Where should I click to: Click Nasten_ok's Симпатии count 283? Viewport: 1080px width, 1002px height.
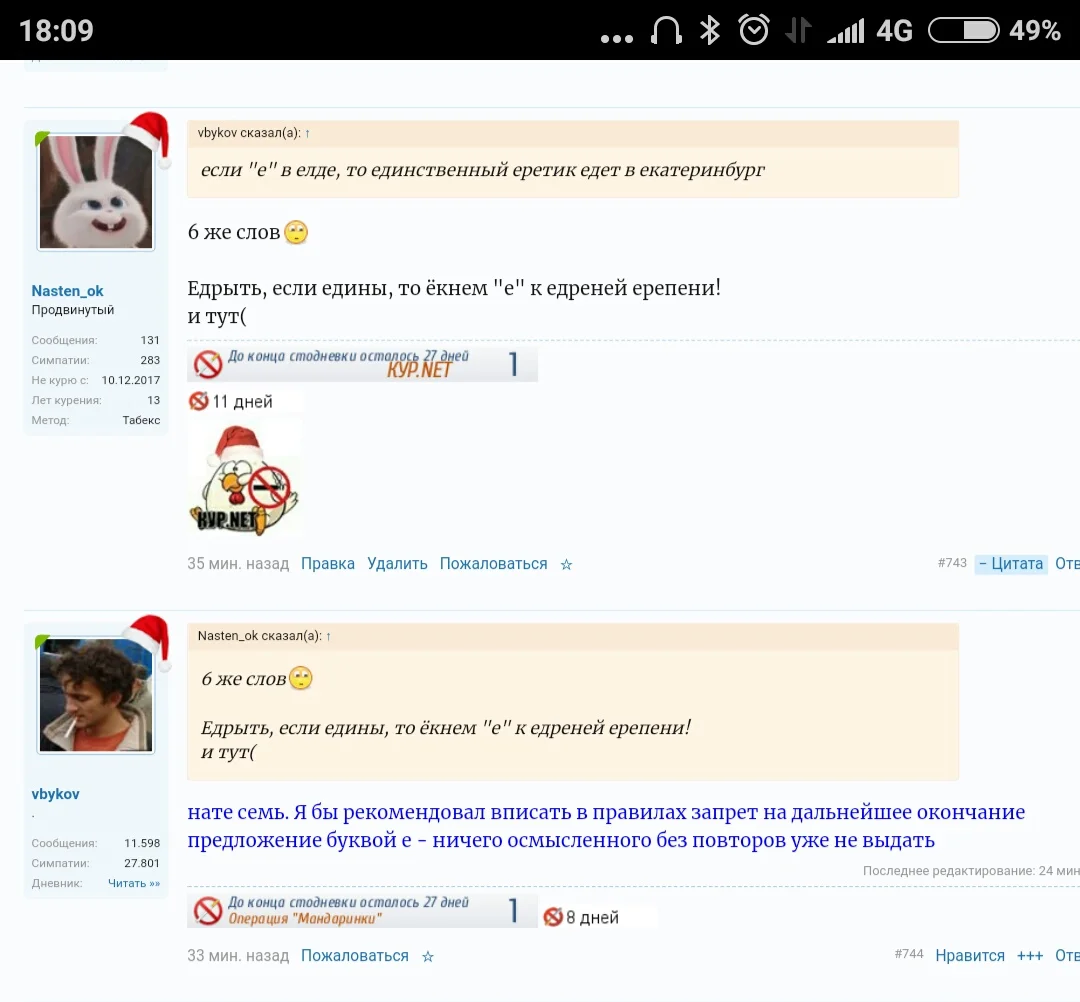click(x=150, y=360)
